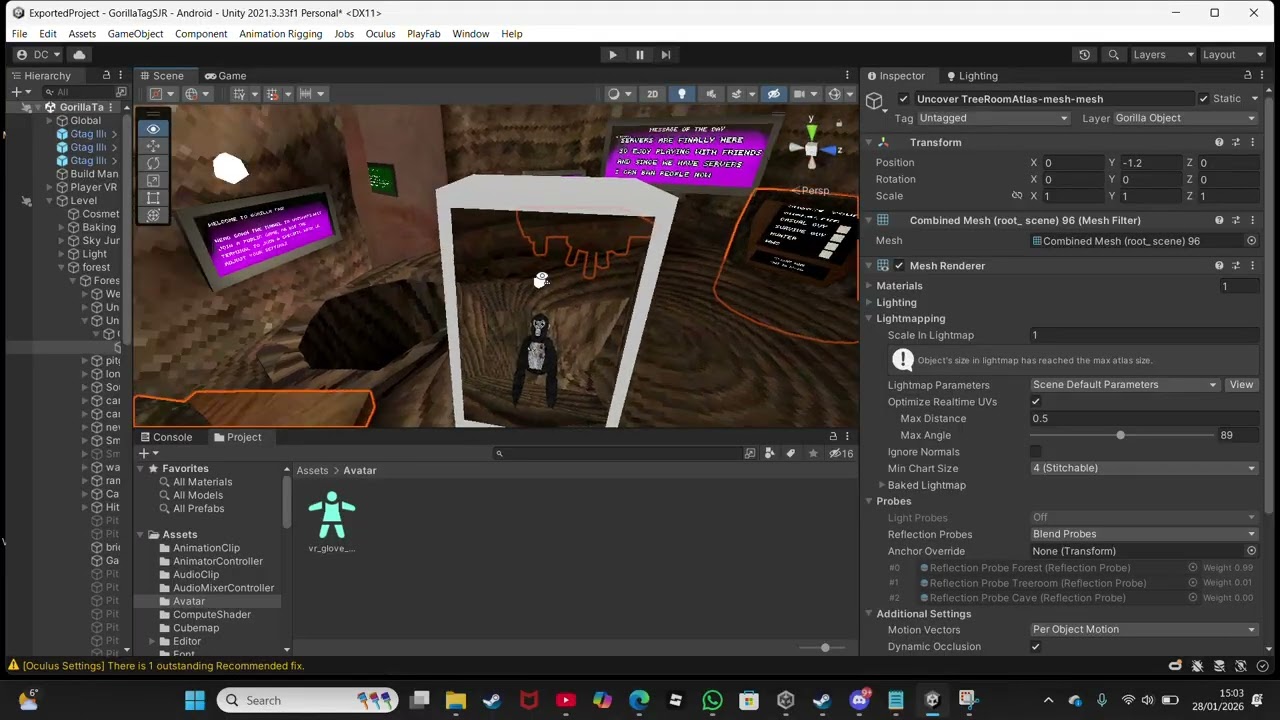Uncheck the GameObject active checkbox
1280x720 pixels.
click(x=904, y=98)
